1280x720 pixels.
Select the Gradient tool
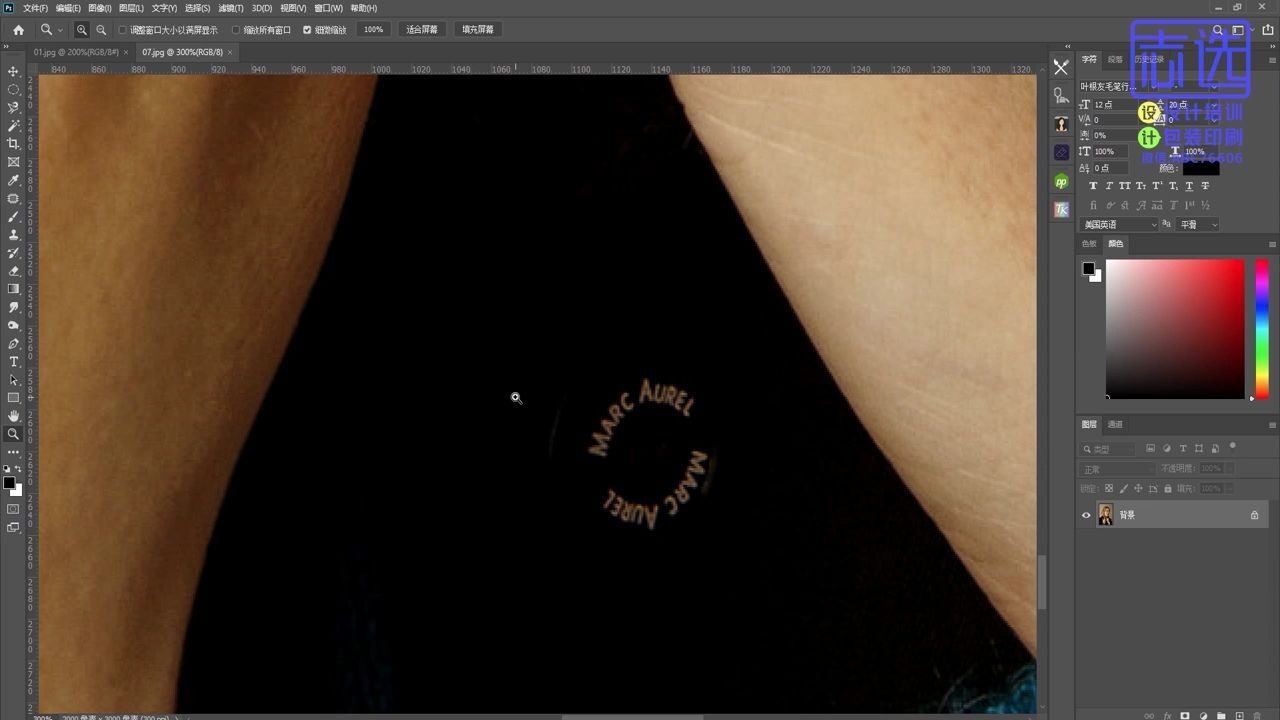point(13,289)
